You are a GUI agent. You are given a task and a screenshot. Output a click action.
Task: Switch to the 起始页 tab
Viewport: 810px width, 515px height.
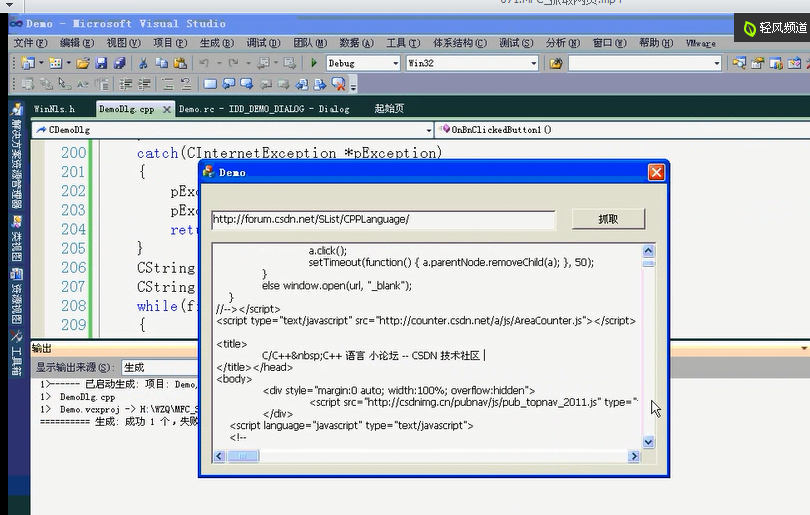tap(389, 108)
